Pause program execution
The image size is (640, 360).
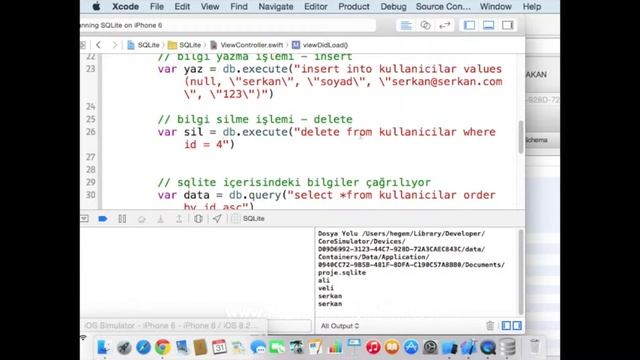[x=122, y=219]
